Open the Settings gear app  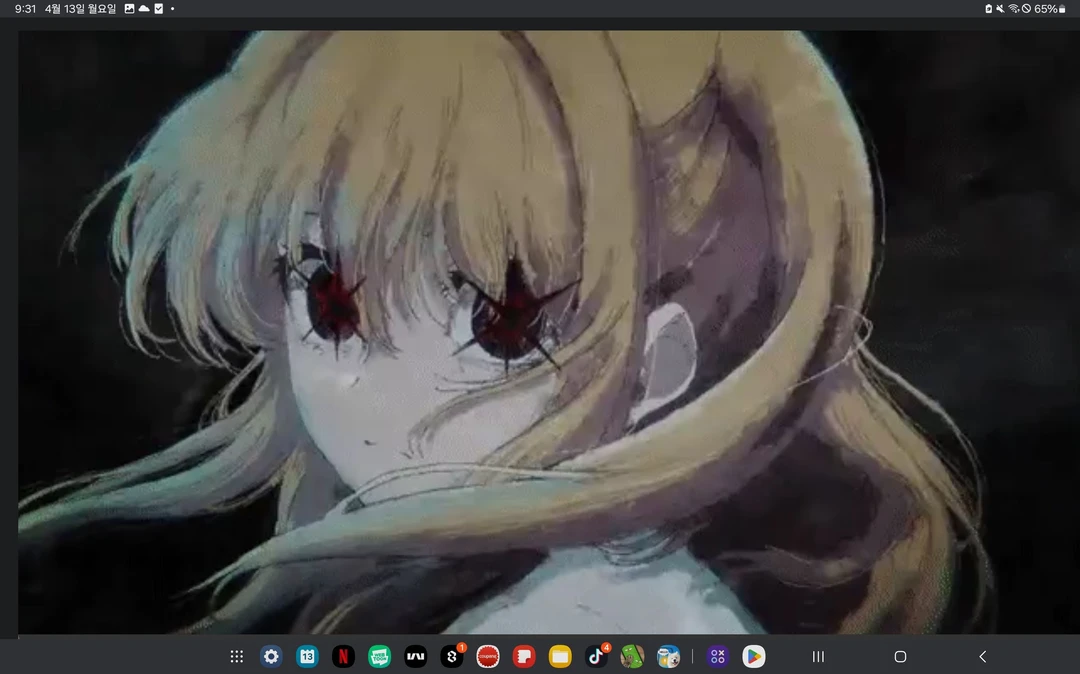tap(271, 657)
